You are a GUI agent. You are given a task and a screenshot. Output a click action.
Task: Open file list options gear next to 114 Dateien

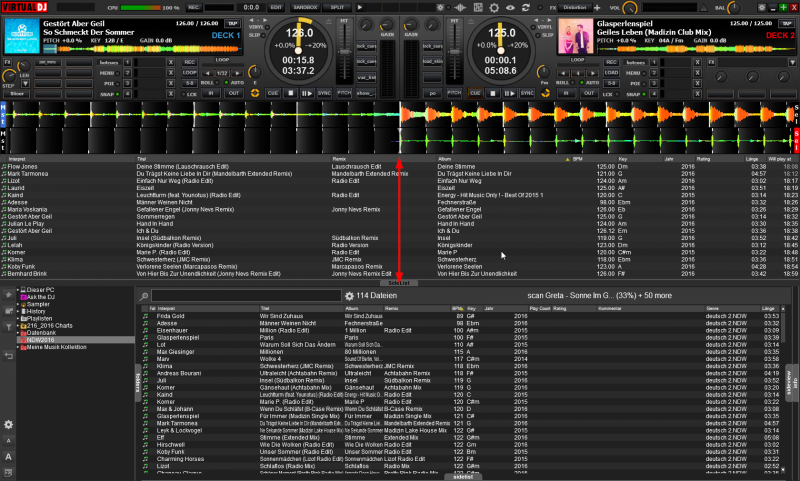coord(349,296)
